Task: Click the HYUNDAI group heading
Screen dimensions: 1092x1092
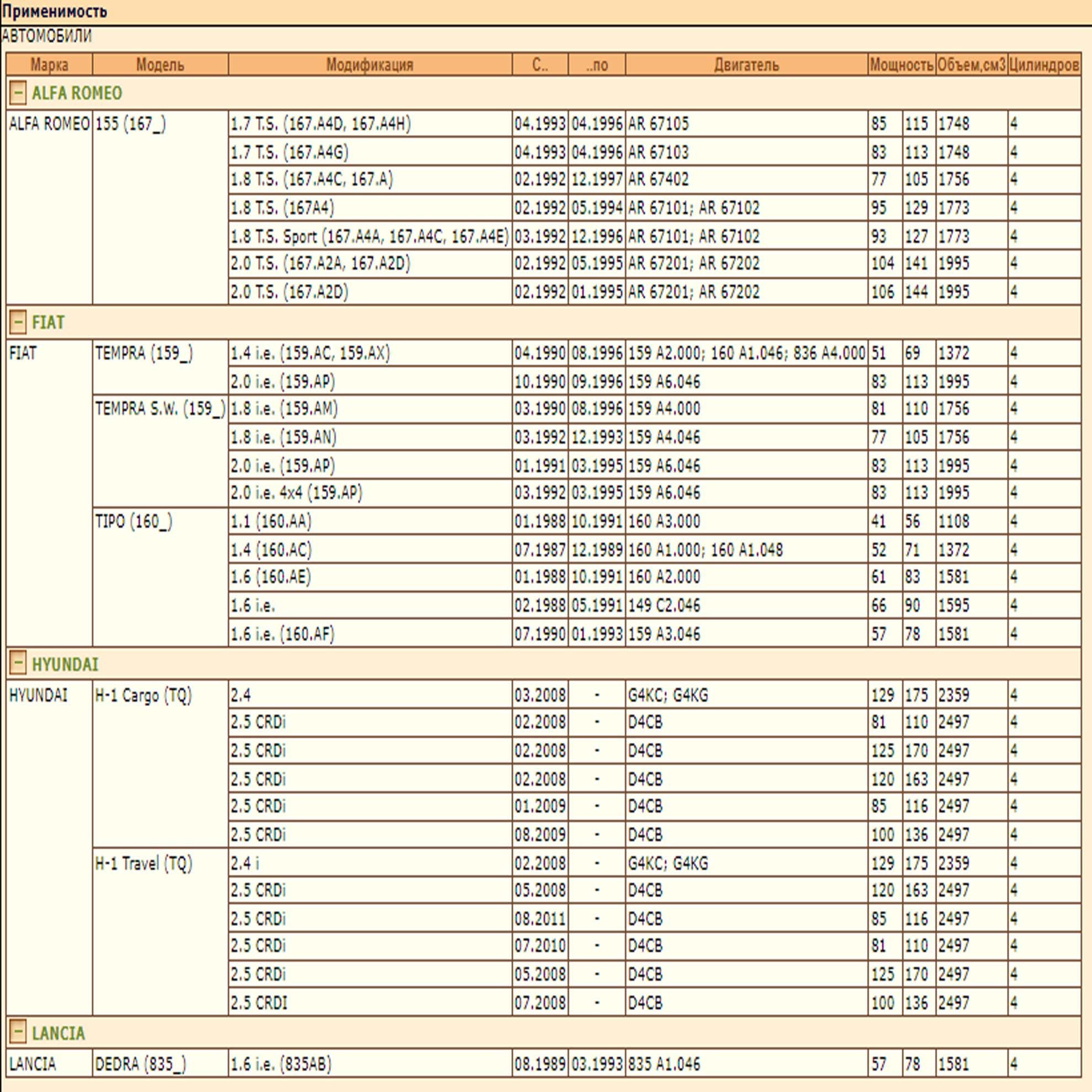Action: coord(65,664)
